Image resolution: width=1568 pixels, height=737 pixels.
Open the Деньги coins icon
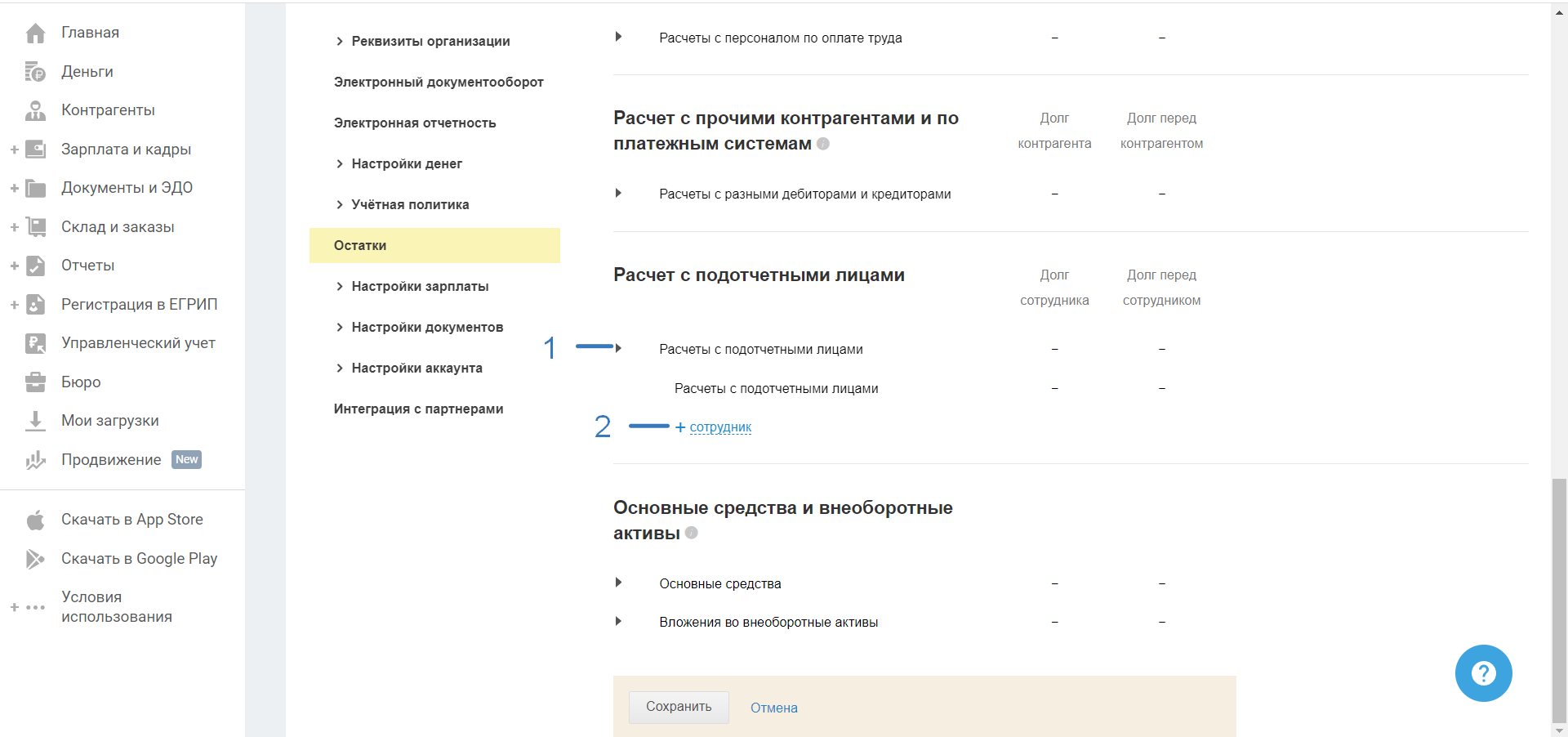coord(35,72)
